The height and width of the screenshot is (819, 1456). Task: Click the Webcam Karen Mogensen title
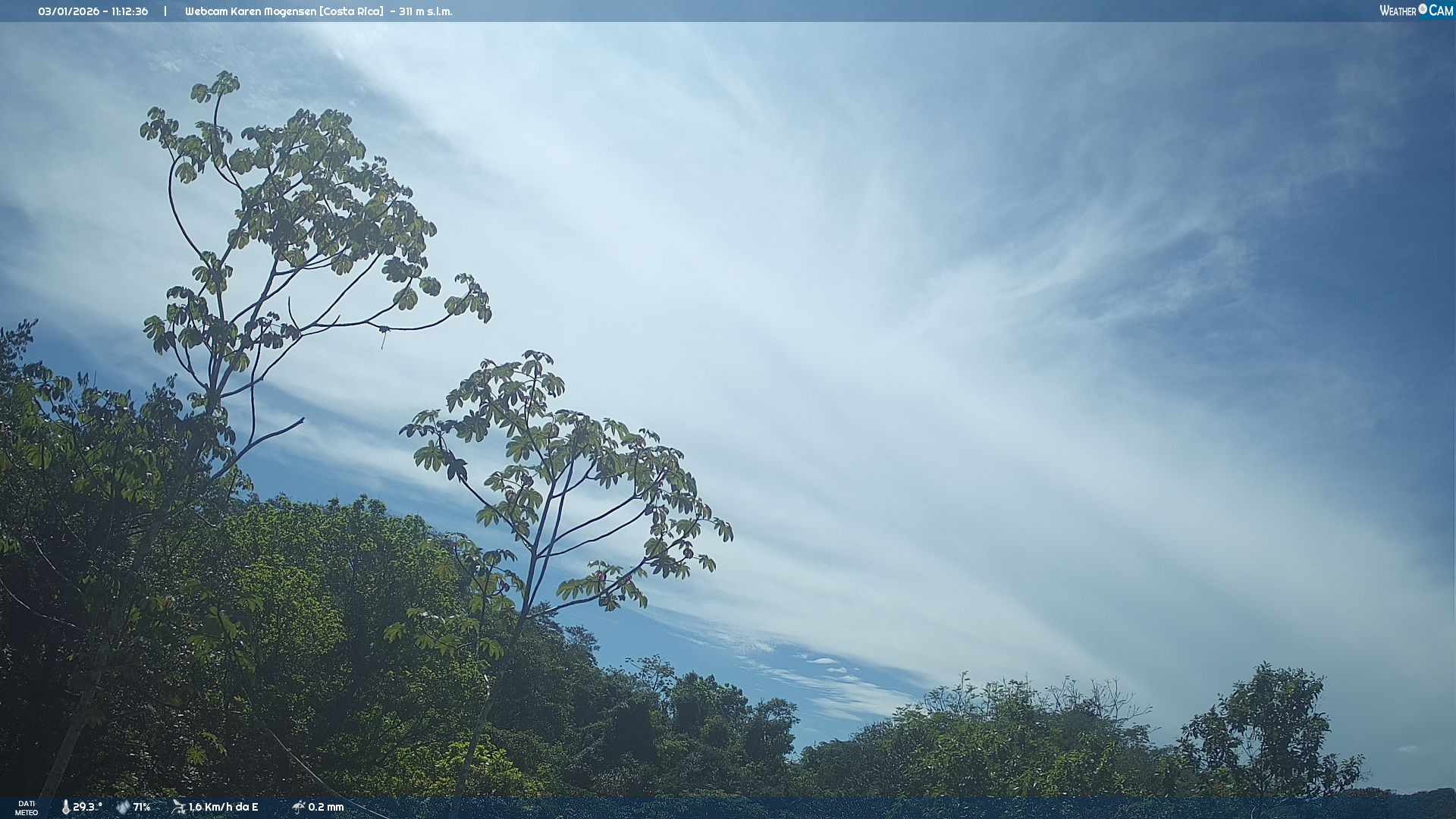click(x=251, y=11)
